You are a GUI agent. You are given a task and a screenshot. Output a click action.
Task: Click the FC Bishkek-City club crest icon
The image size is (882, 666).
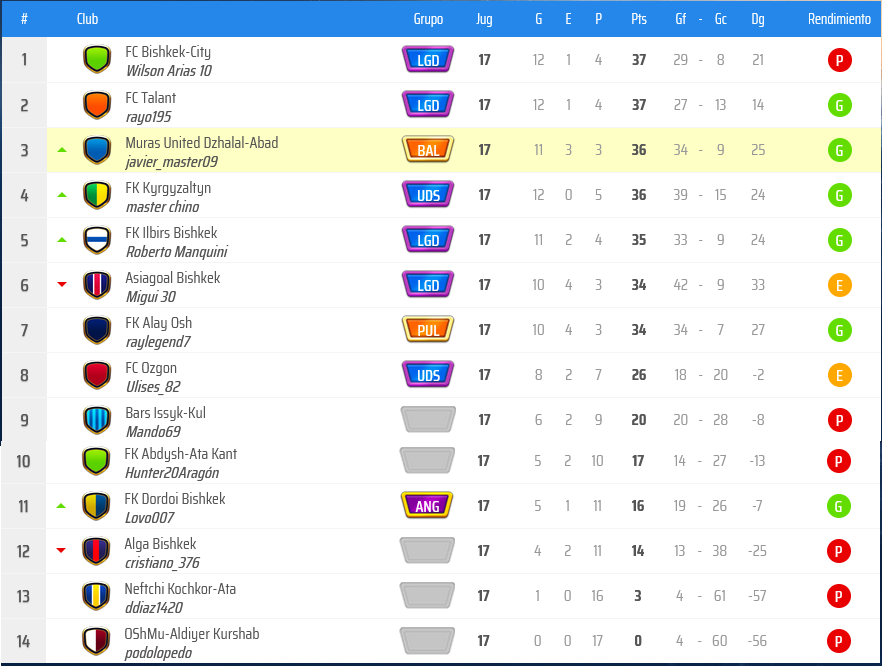coord(97,60)
